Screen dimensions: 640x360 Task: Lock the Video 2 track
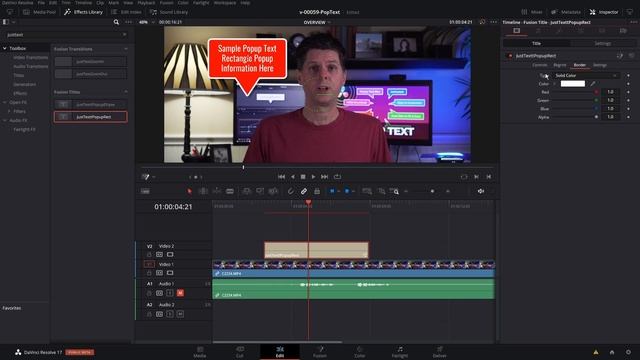coord(149,255)
